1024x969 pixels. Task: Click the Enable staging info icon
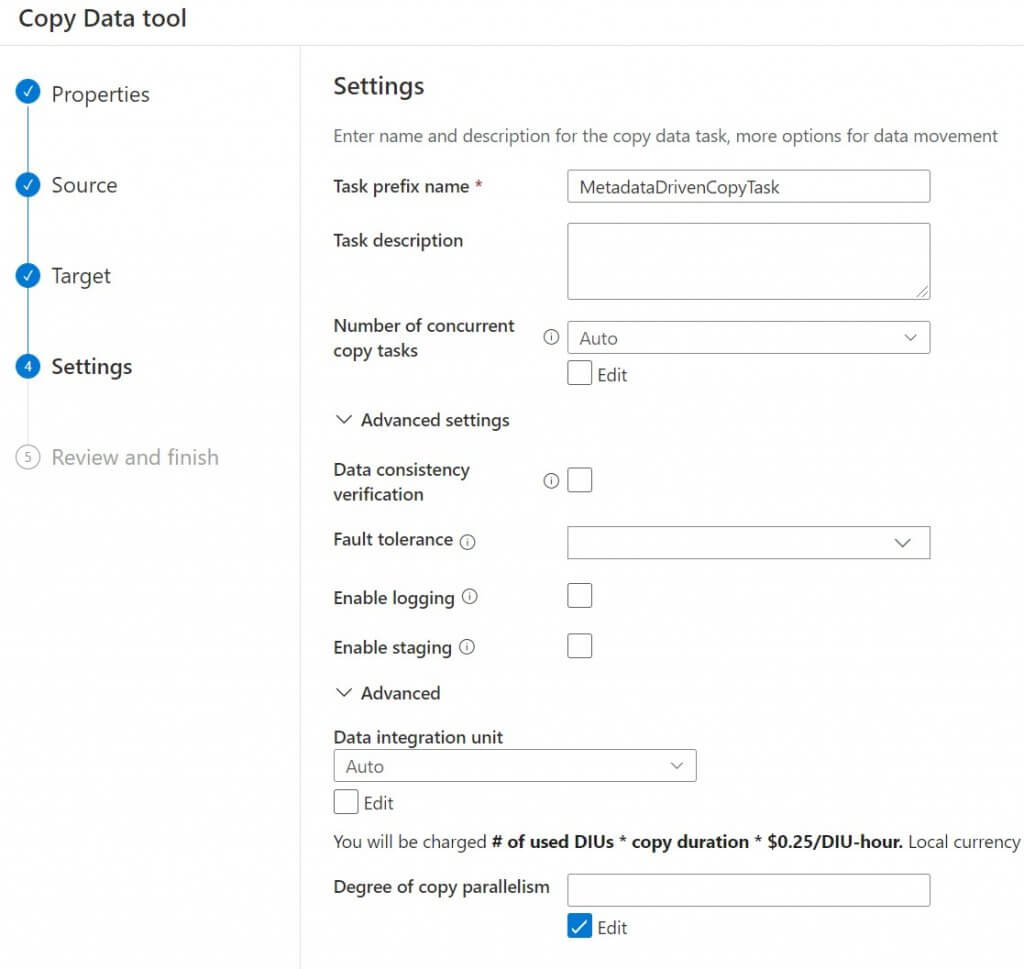[466, 648]
